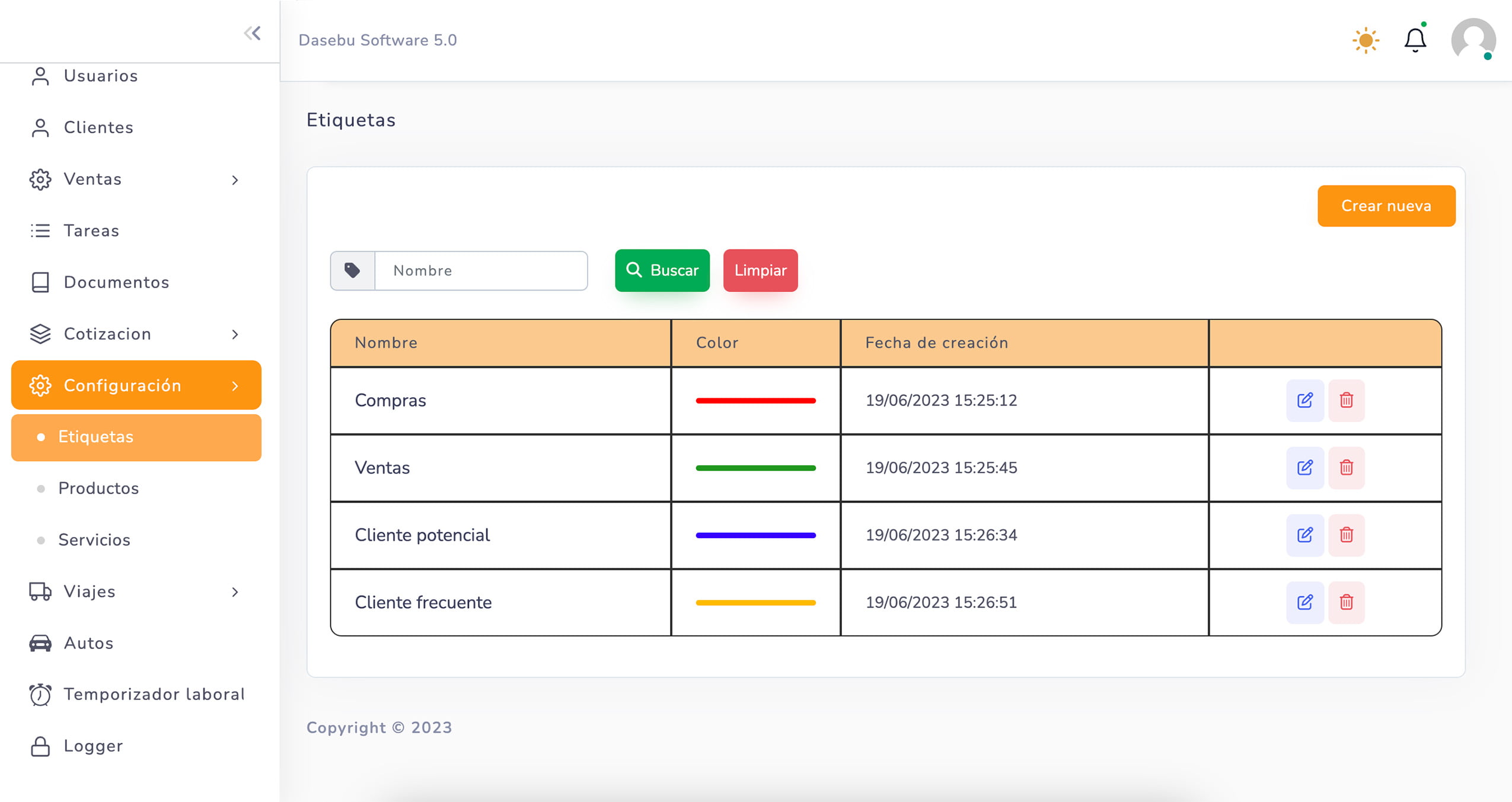Edit the Ventas tag with the pencil icon
The height and width of the screenshot is (802, 1512).
(1304, 468)
